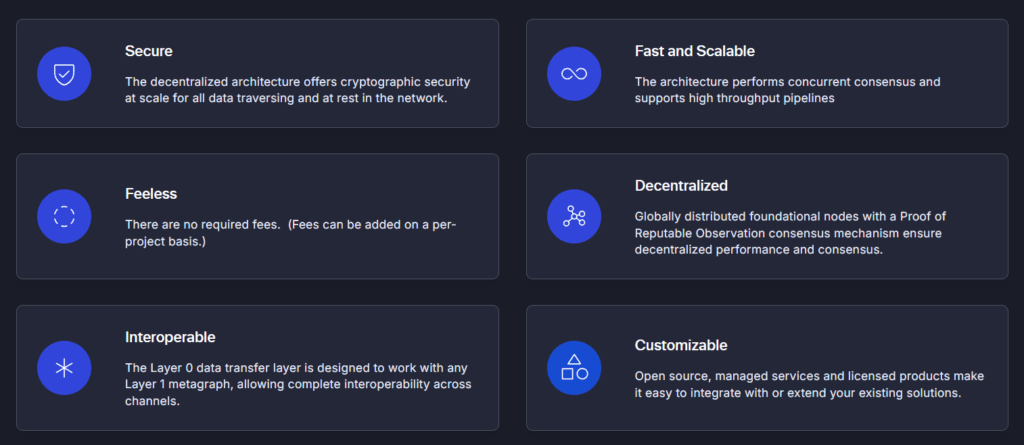
Task: Click the Secure shield icon
Action: tap(64, 74)
